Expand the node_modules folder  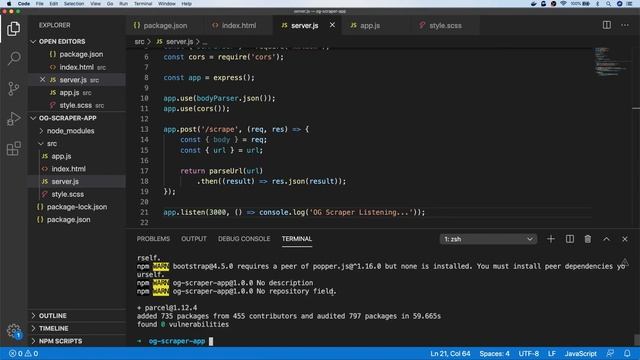pyautogui.click(x=70, y=131)
